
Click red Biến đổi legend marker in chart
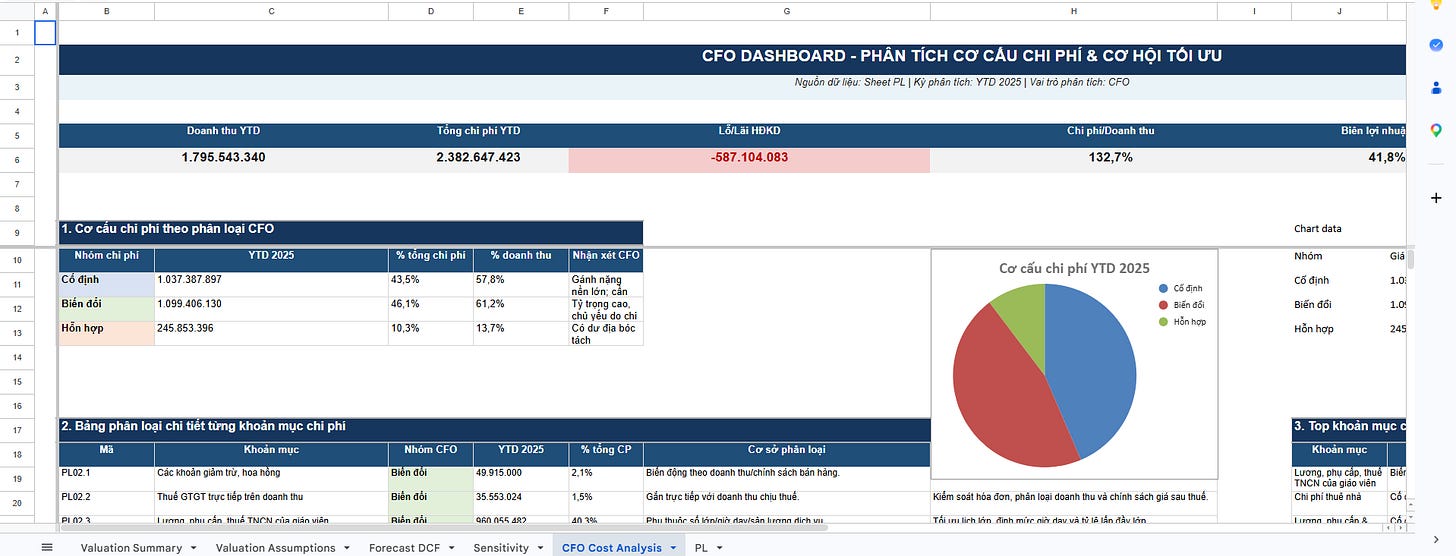[x=1164, y=304]
